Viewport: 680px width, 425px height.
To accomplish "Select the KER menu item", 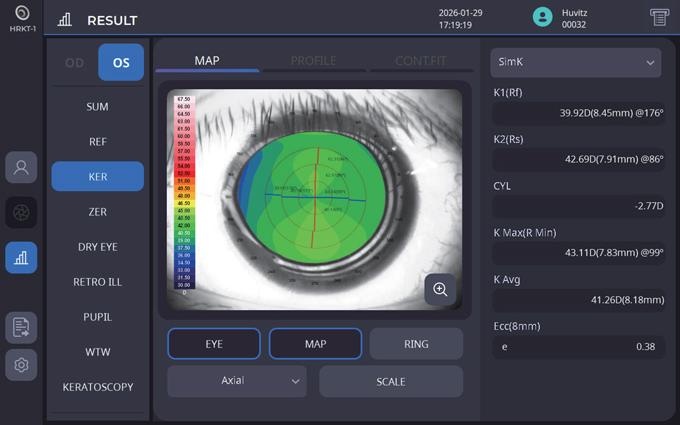I will [98, 177].
